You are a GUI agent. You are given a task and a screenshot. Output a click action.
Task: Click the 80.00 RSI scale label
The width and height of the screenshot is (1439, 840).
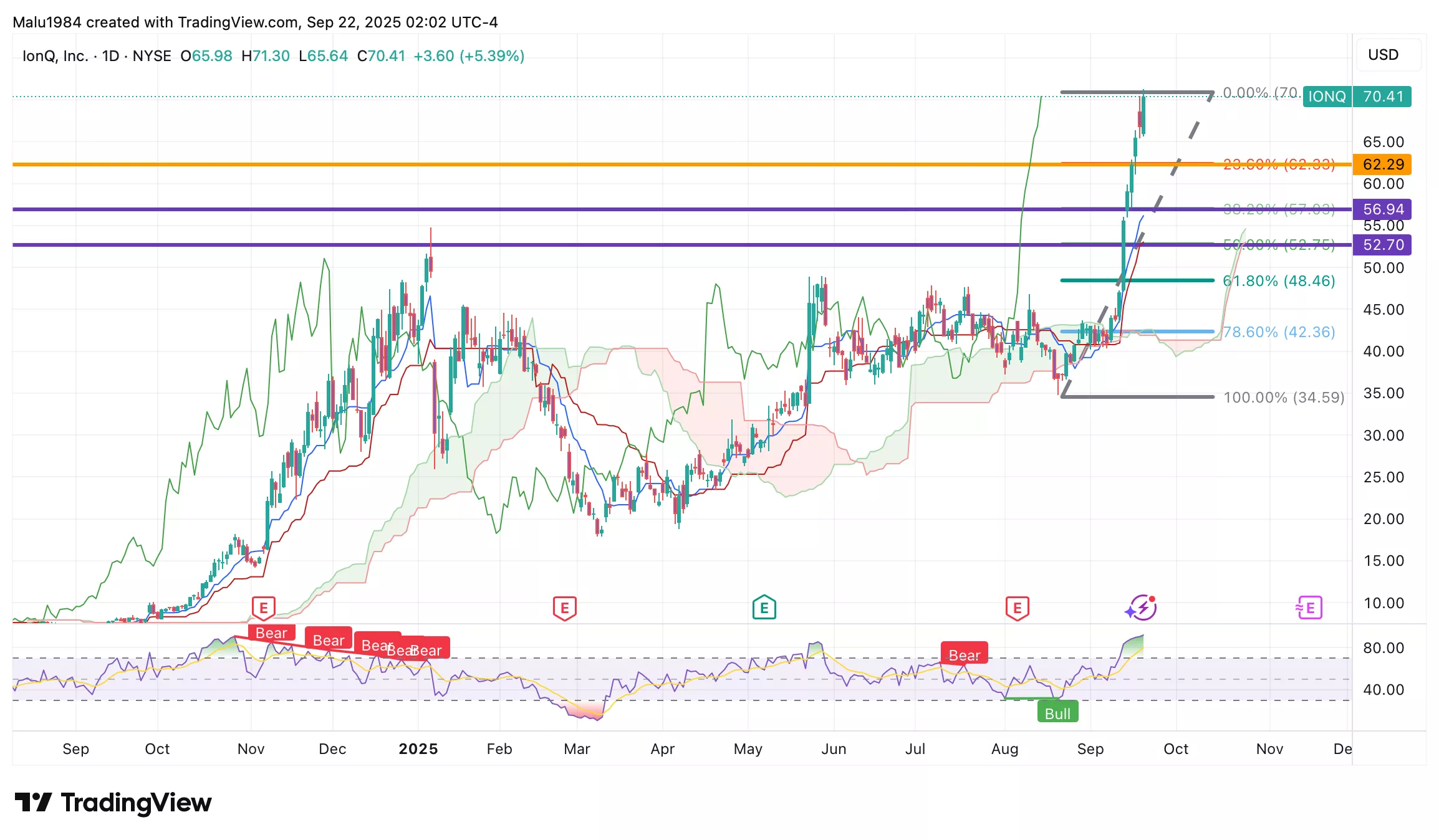[x=1384, y=648]
